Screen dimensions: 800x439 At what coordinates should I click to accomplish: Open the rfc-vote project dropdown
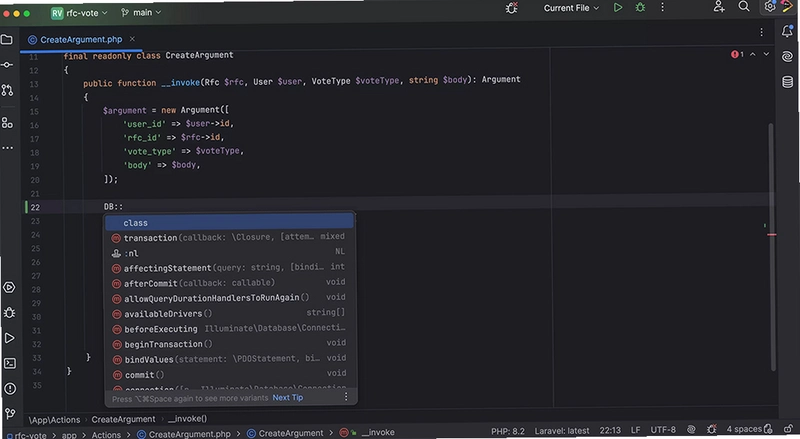79,13
